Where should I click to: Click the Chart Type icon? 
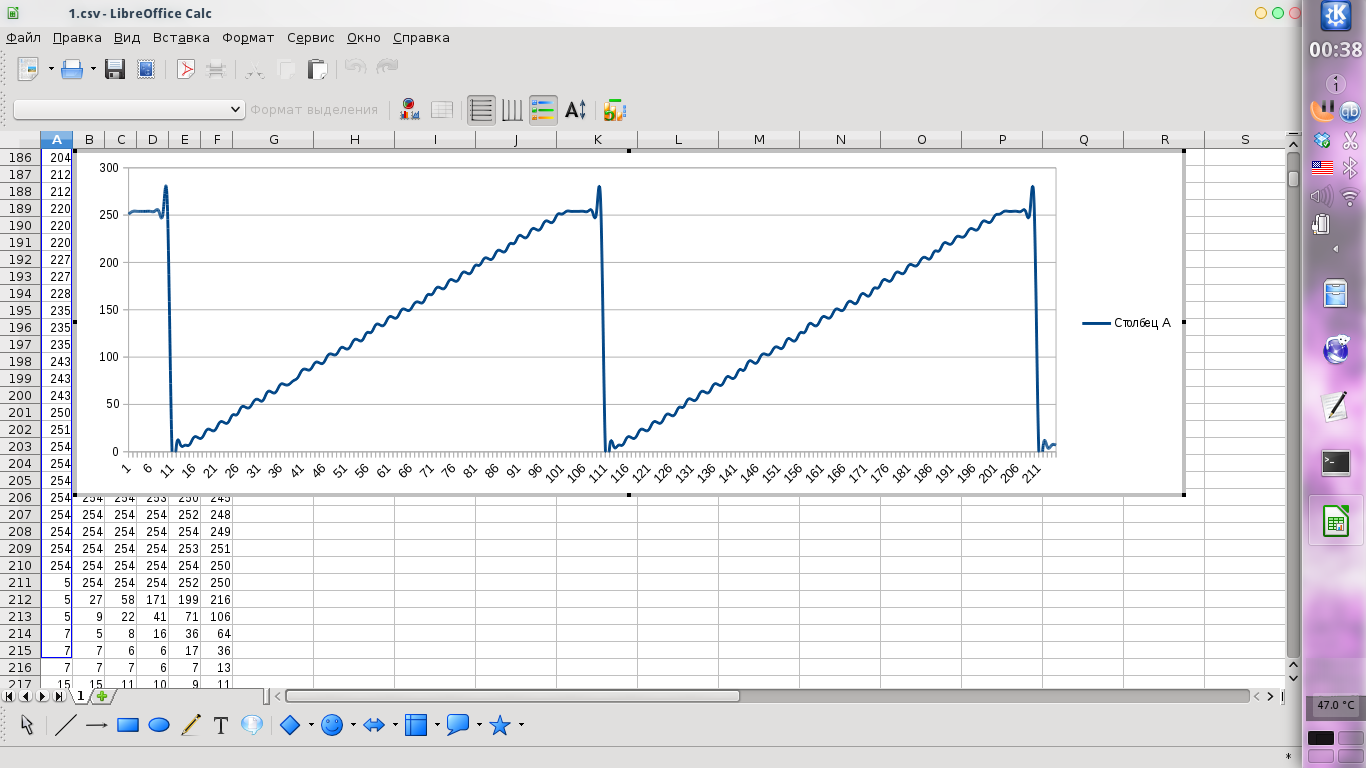coord(409,110)
